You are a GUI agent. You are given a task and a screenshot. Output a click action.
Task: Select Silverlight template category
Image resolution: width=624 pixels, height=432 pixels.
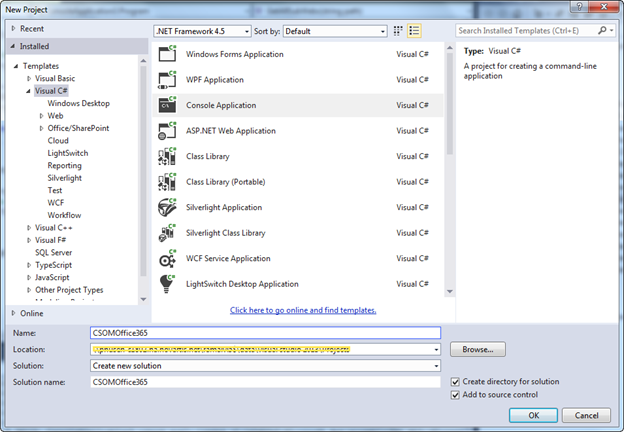tap(64, 178)
